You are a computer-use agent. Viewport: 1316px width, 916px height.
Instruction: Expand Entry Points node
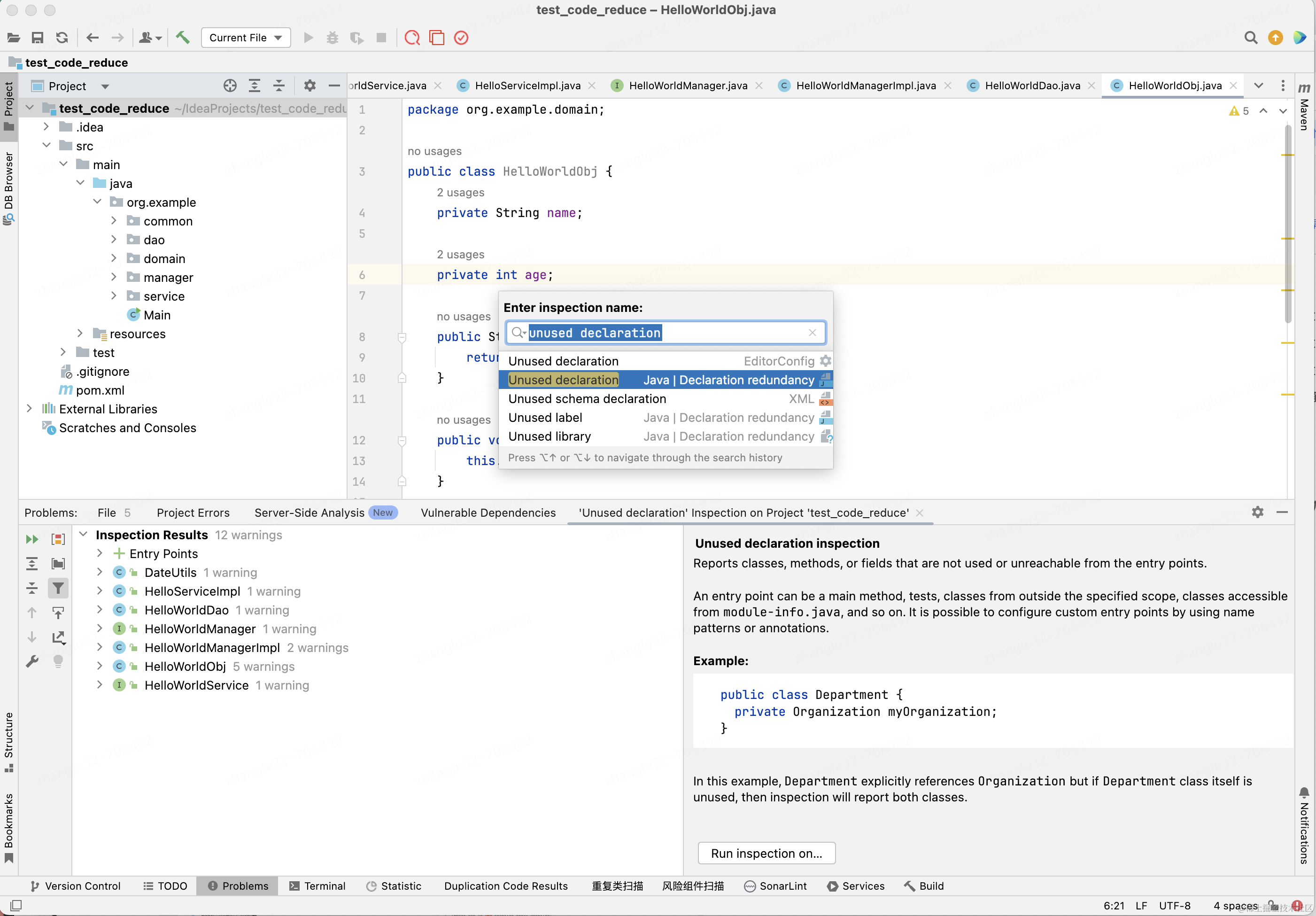coord(100,553)
